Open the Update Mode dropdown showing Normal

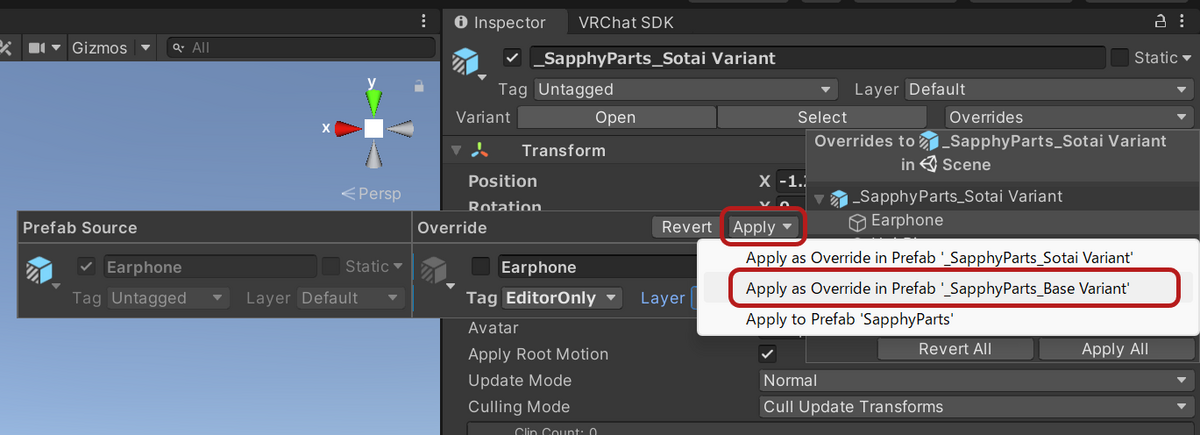(975, 381)
